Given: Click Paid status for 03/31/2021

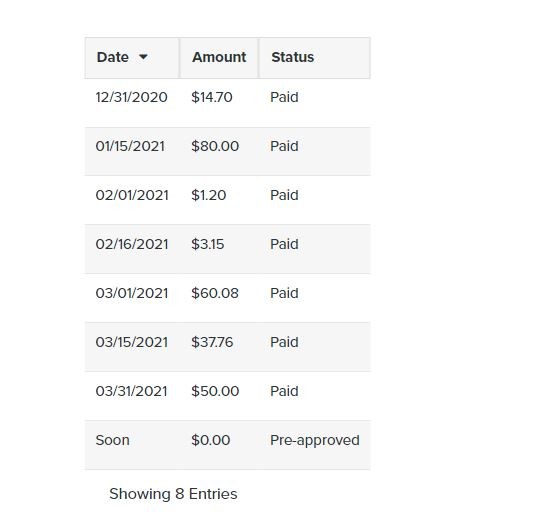Looking at the screenshot, I should 284,391.
